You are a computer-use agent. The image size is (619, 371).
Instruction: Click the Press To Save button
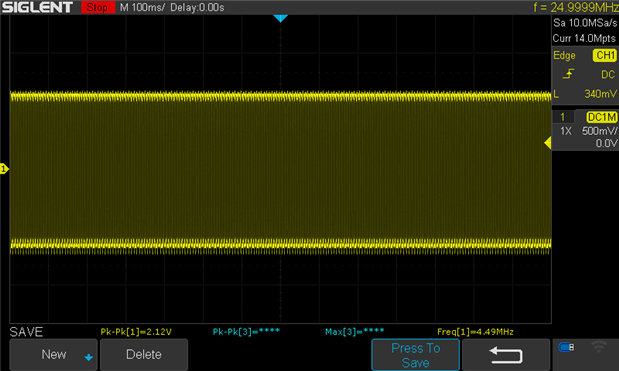point(415,355)
